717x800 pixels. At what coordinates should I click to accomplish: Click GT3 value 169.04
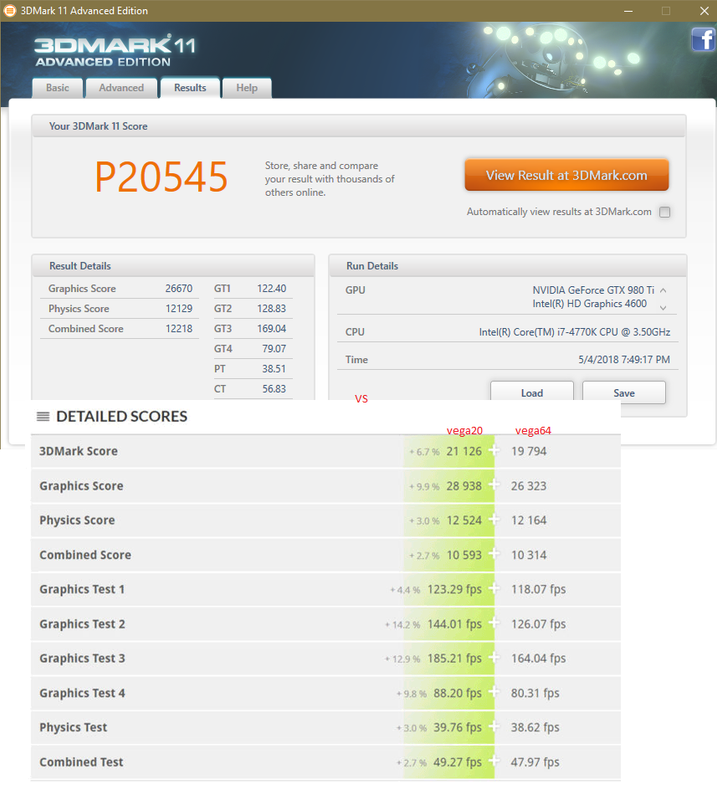point(271,329)
